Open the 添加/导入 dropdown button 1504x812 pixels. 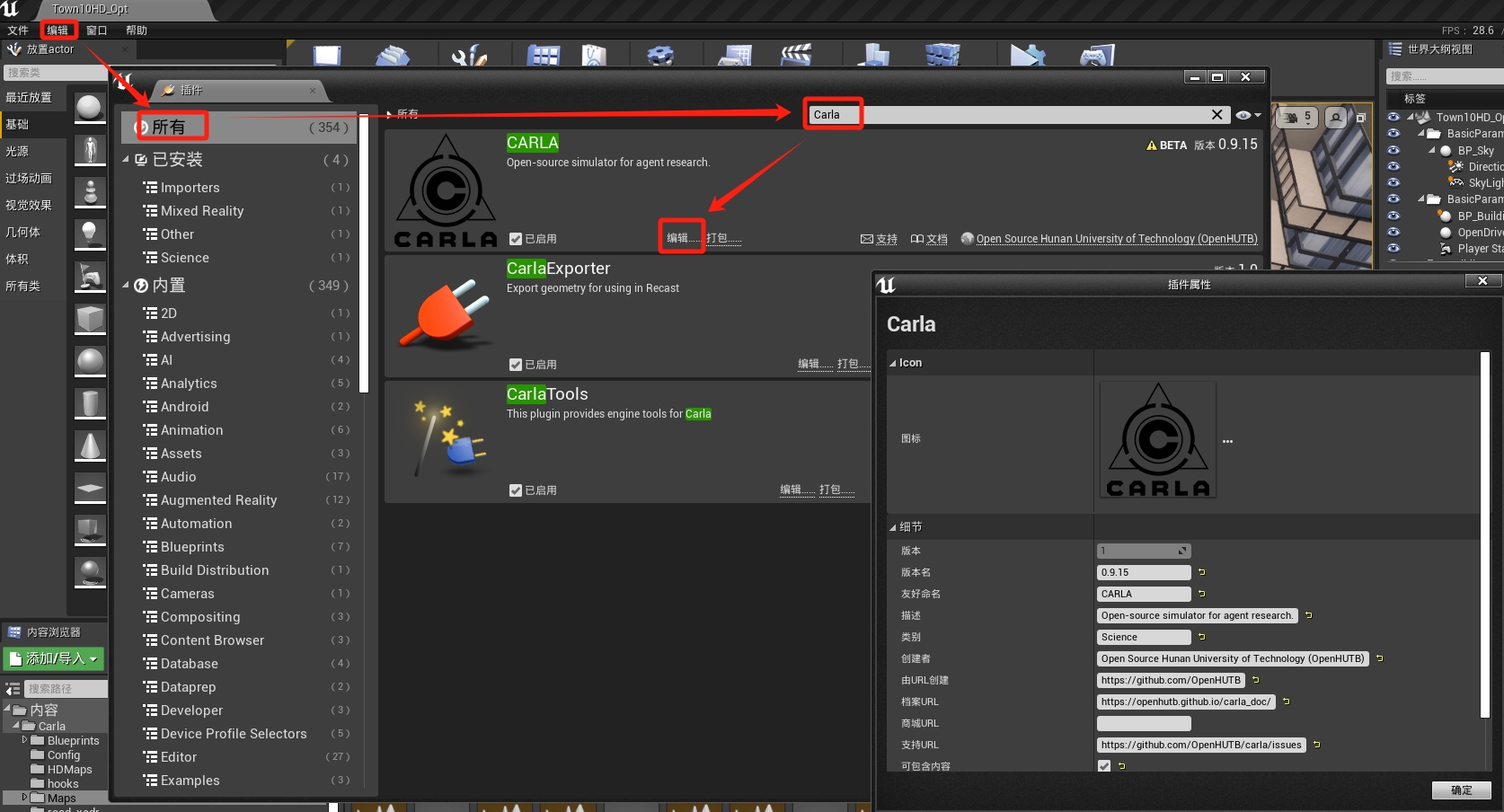point(54,658)
